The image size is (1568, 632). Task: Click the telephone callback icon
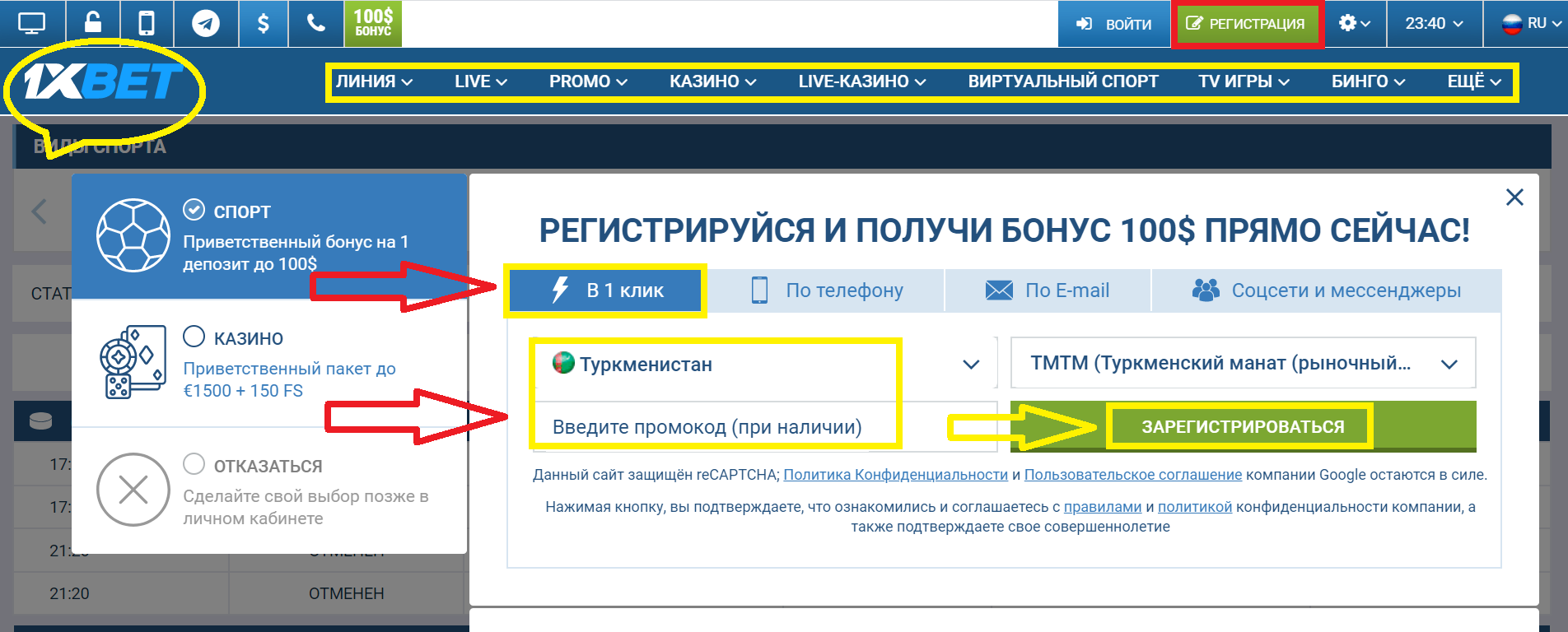click(316, 23)
